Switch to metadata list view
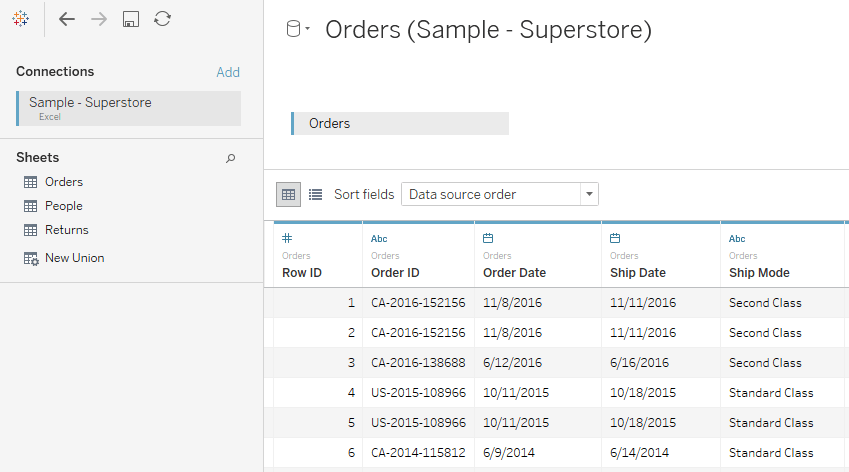849x472 pixels. click(315, 194)
